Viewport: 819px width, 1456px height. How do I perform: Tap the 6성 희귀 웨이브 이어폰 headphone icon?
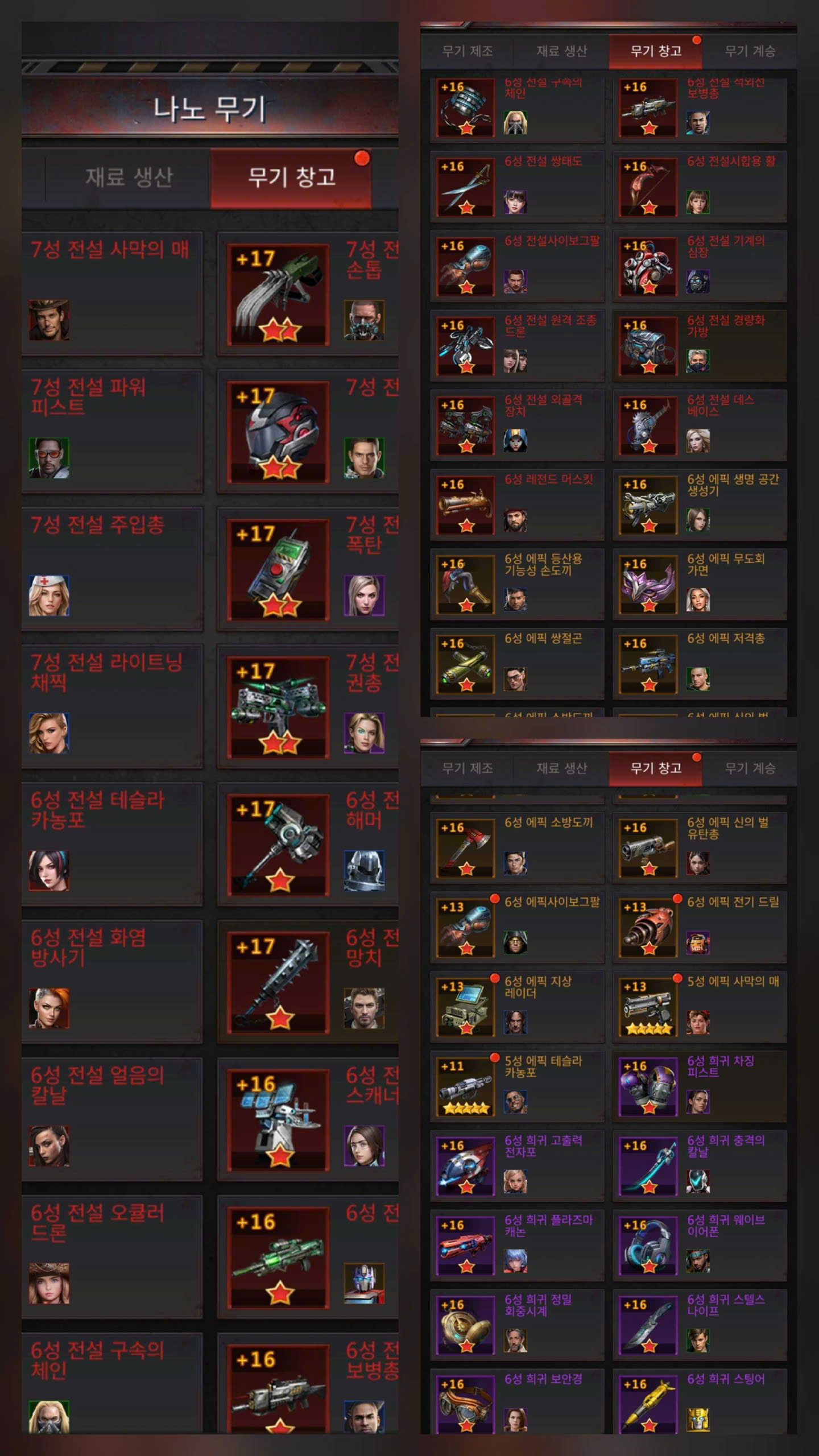(648, 1246)
